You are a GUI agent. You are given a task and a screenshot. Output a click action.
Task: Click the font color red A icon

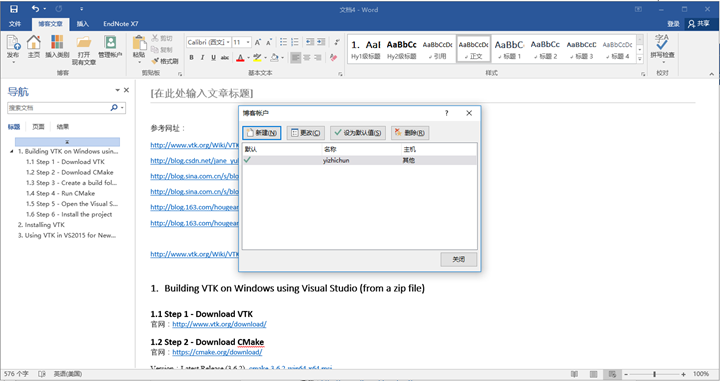coord(240,57)
